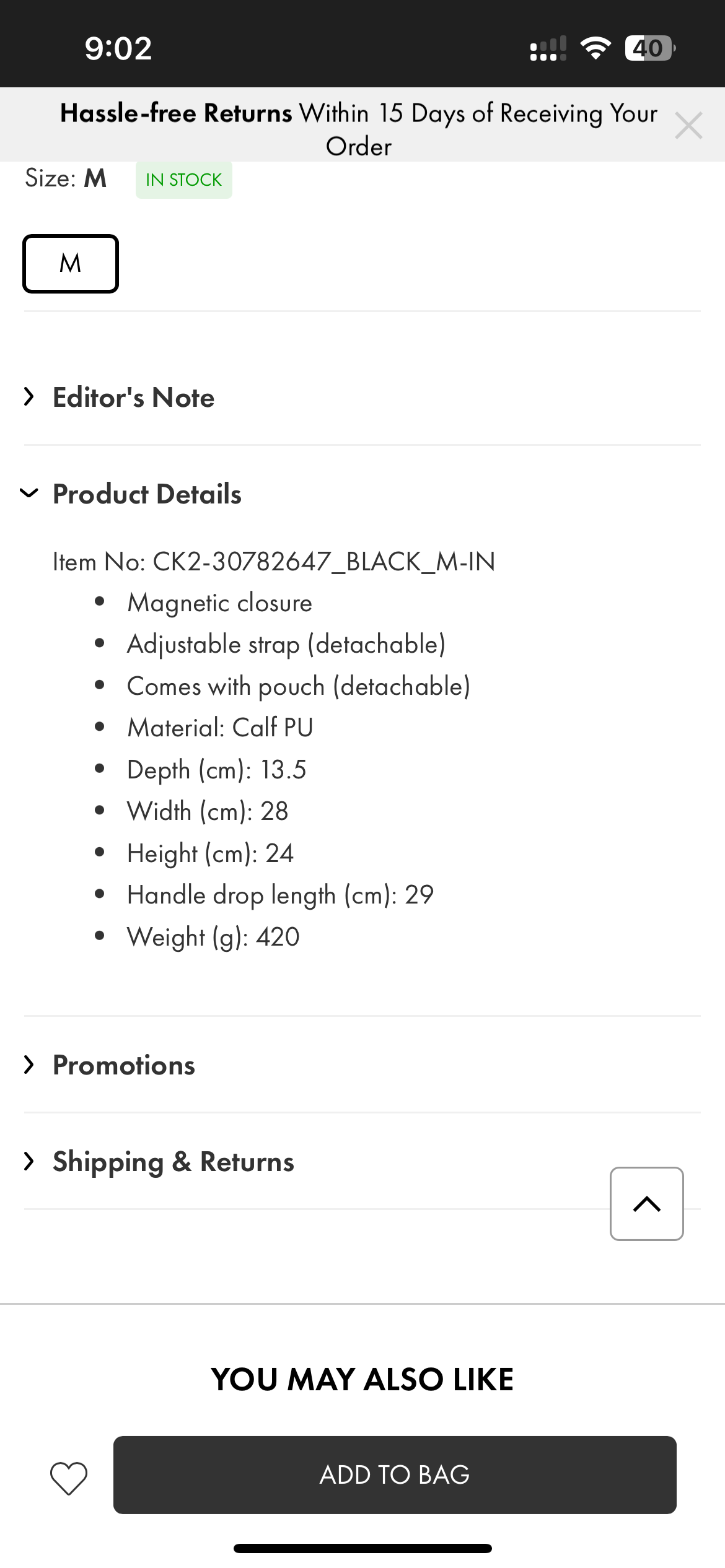
Task: Tap the Item No product code
Action: 274,562
